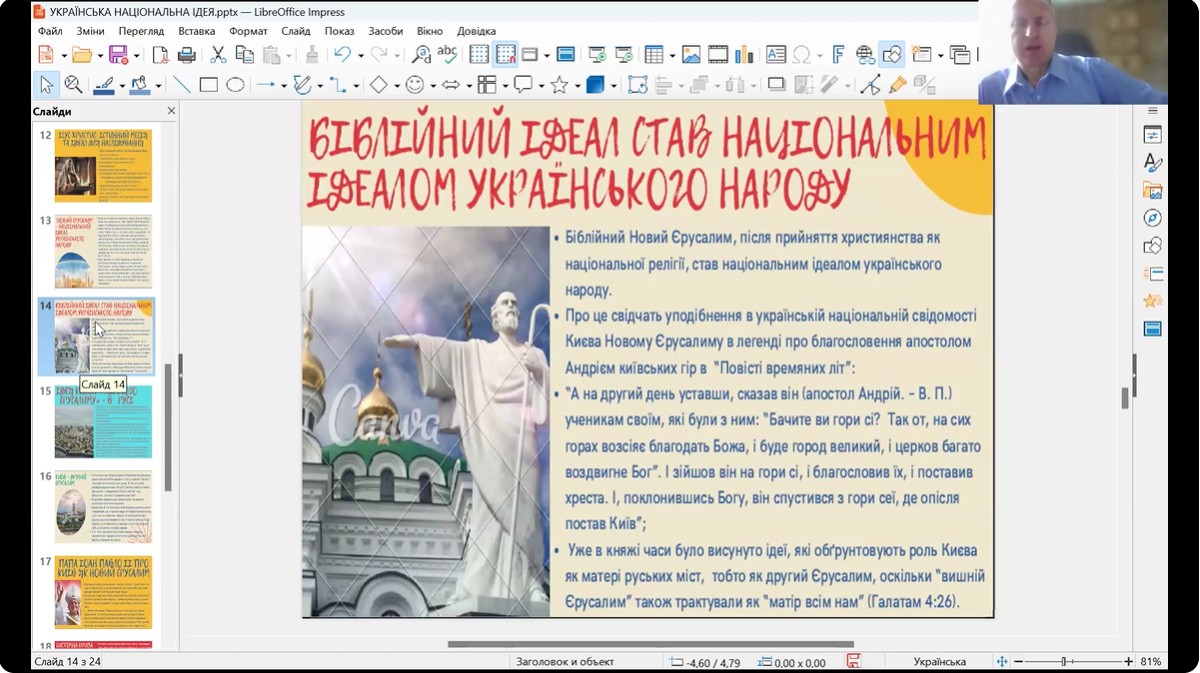
Task: Duplicate the current slide
Action: tap(959, 55)
